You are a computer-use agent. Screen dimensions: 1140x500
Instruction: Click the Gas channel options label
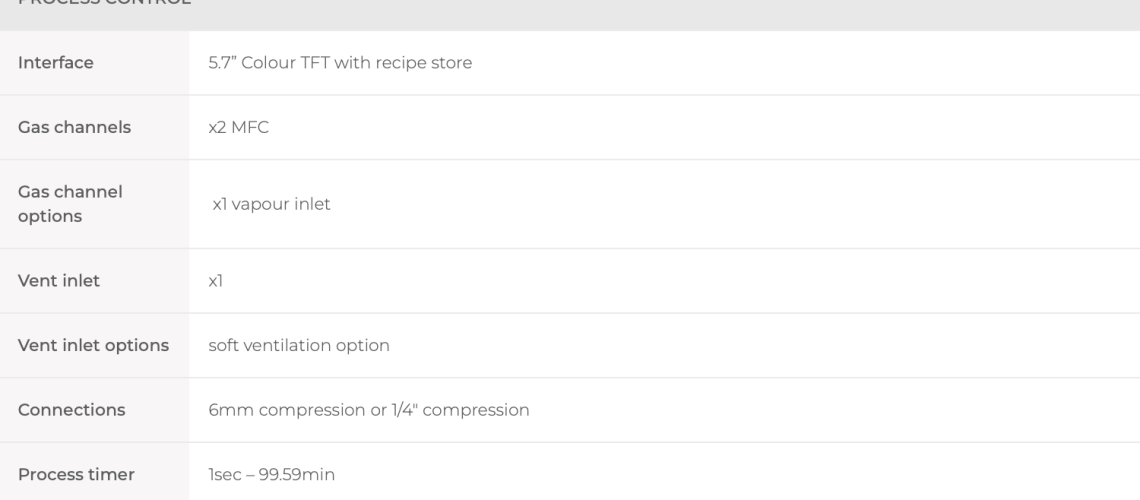coord(70,204)
